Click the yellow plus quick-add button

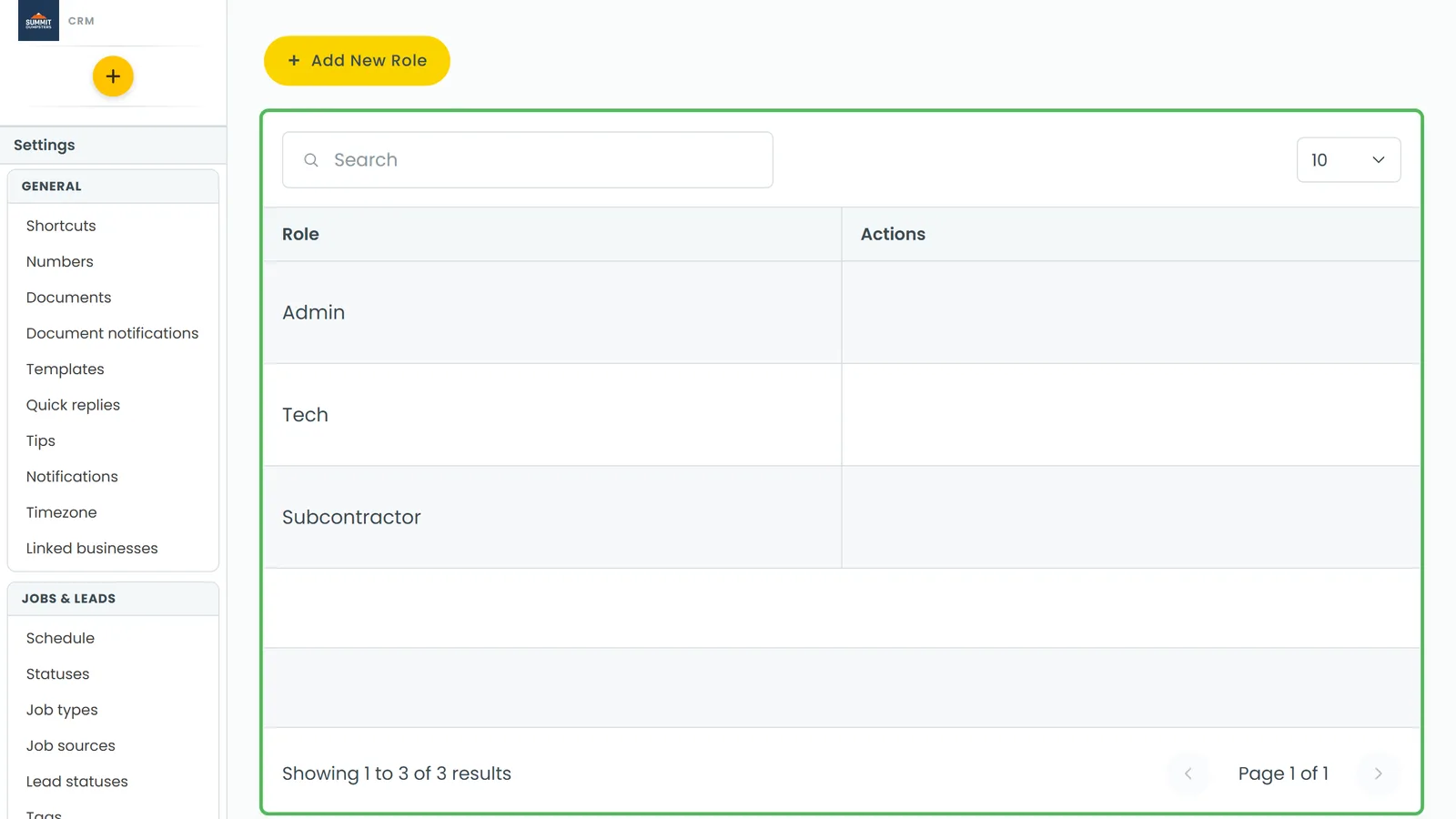click(x=113, y=76)
